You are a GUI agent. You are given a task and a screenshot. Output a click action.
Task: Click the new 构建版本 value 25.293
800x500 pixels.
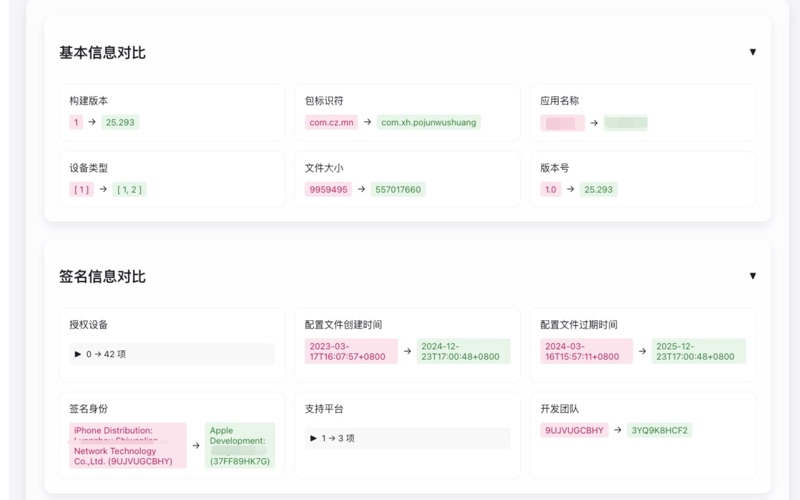click(120, 122)
